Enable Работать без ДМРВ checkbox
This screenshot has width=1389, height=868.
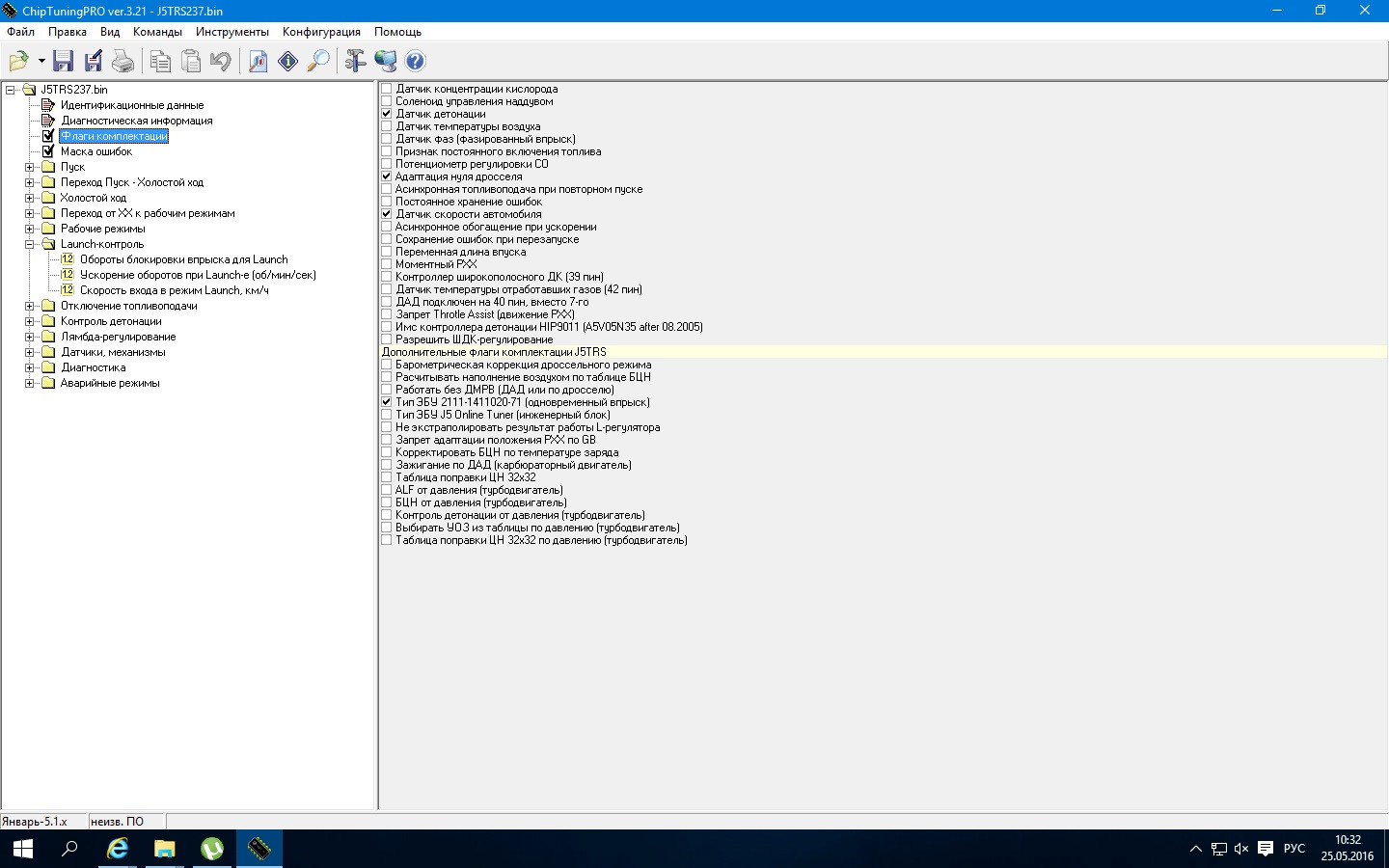387,390
